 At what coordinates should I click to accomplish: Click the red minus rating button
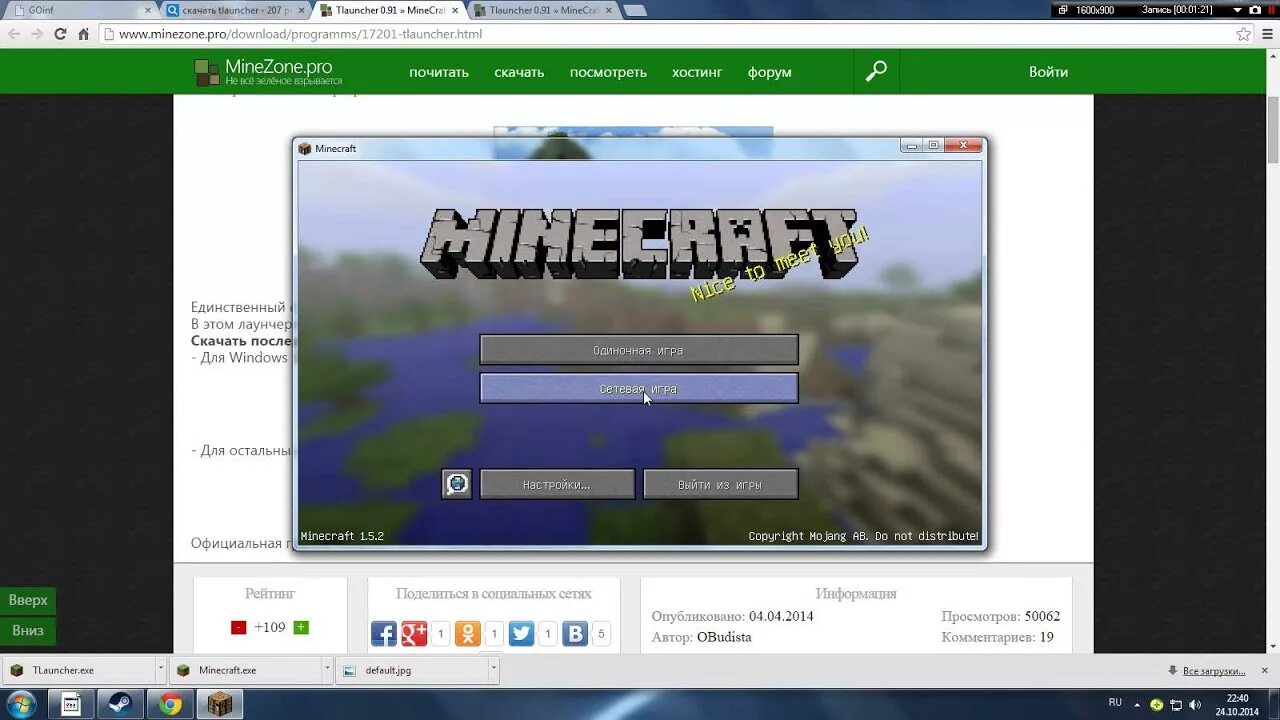pos(238,627)
